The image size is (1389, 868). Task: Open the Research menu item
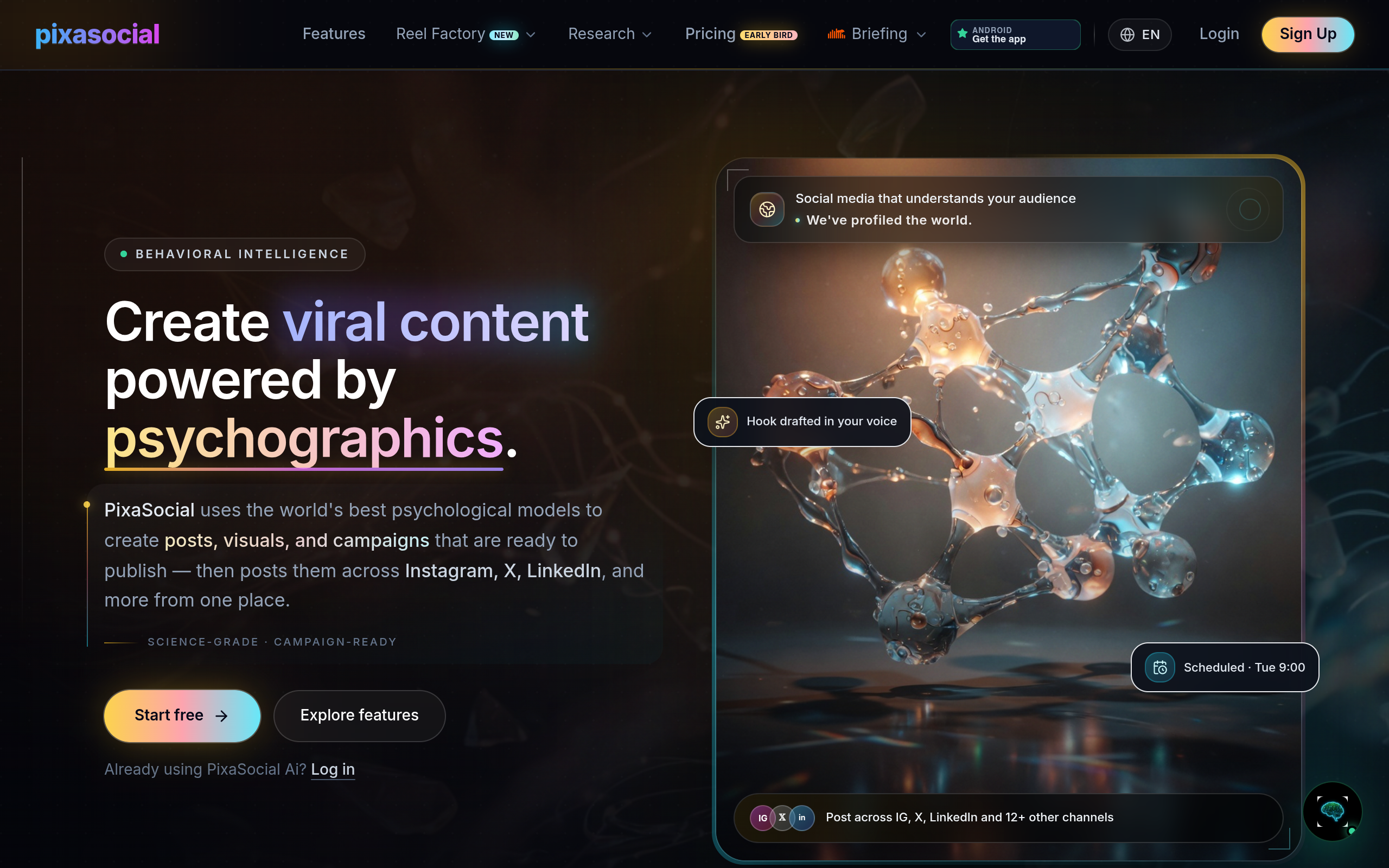click(x=601, y=34)
